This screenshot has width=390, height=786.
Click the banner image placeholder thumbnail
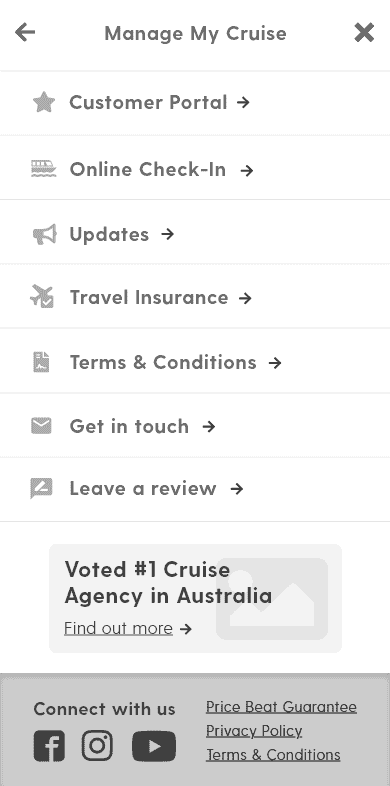tap(272, 599)
